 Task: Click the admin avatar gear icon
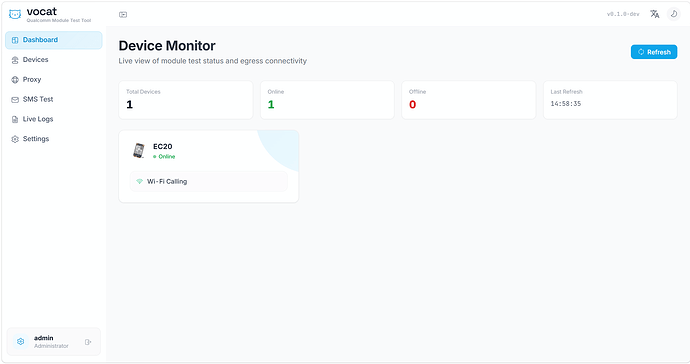[20, 342]
